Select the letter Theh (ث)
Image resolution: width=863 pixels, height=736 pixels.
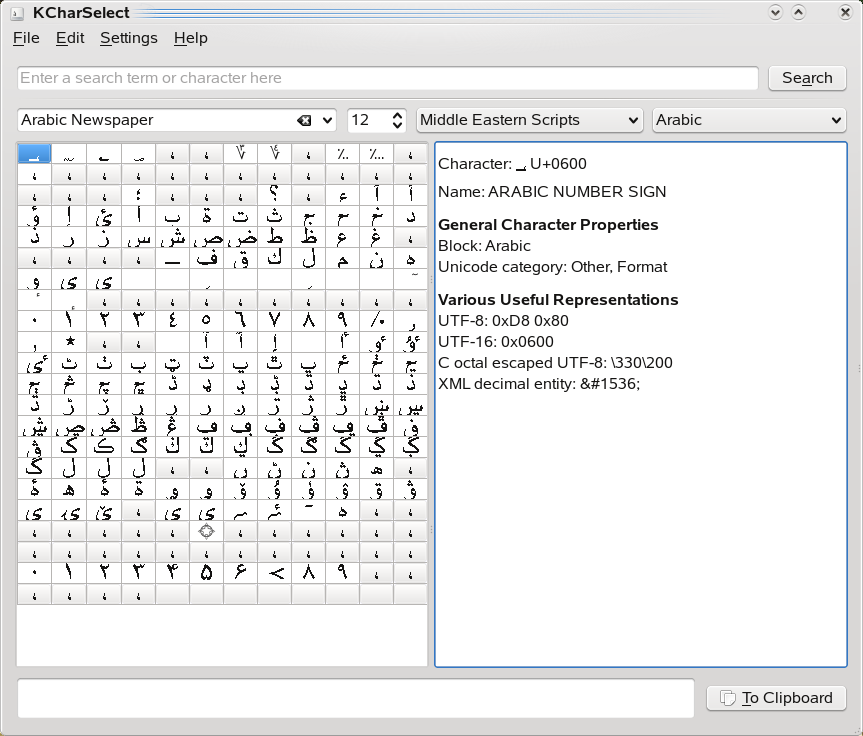pos(275,216)
